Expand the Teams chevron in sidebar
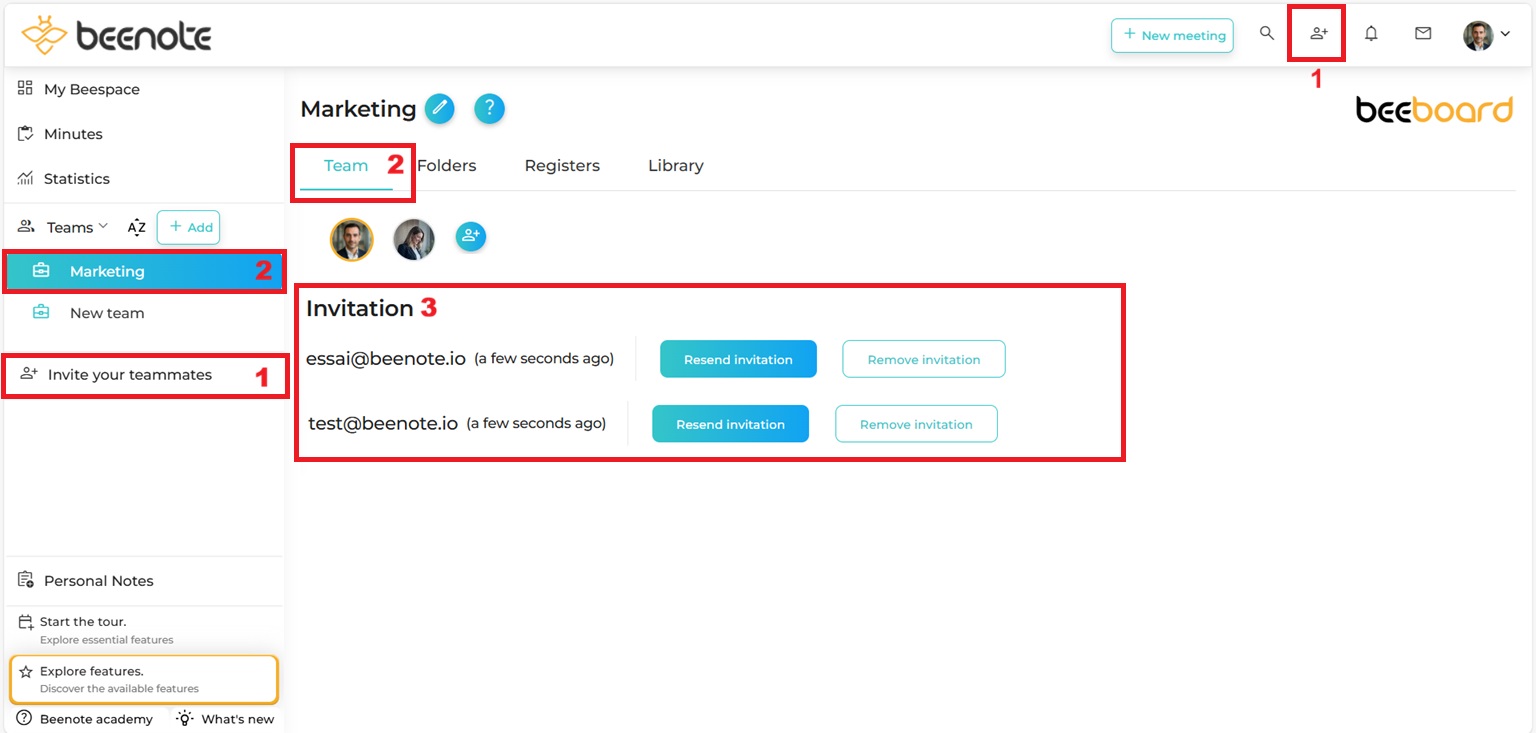 coord(103,227)
